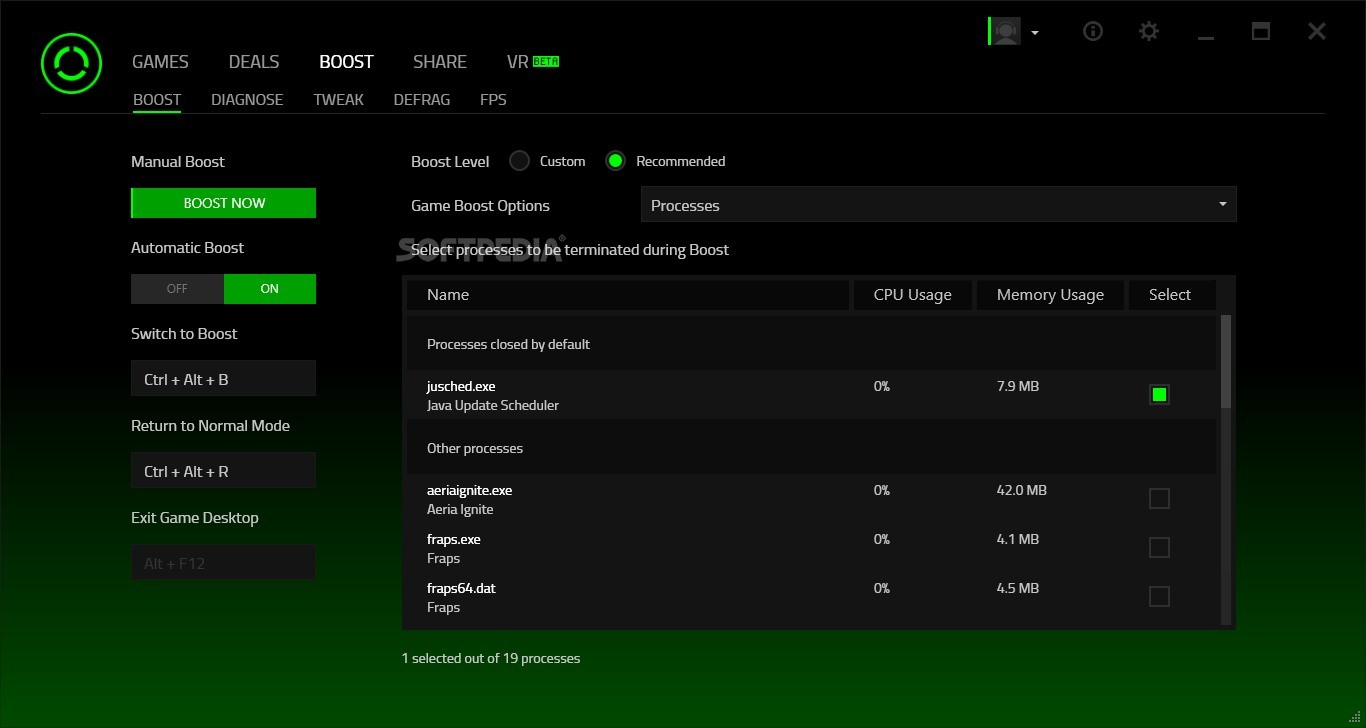
Task: Open settings gear icon
Action: tap(1149, 32)
